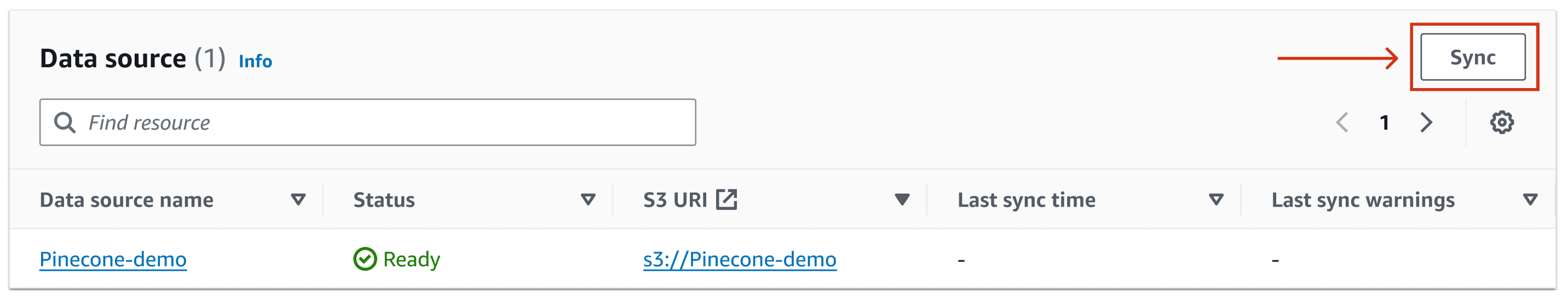Click the Status column header text
This screenshot has height=303, width=1568.
(384, 200)
